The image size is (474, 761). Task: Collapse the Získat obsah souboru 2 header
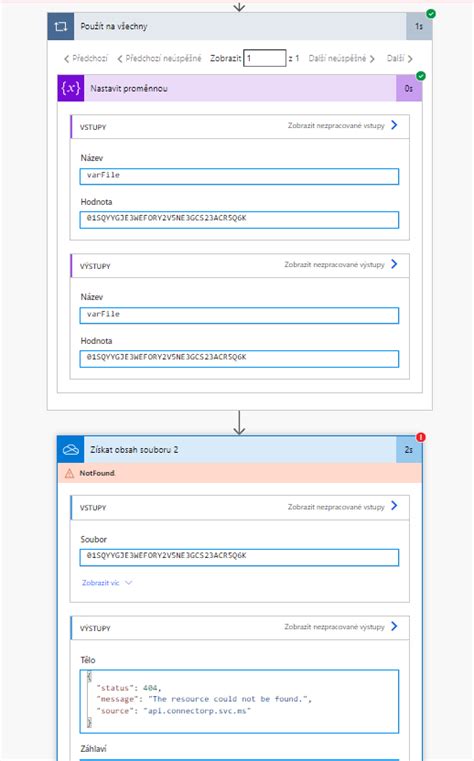[240, 450]
